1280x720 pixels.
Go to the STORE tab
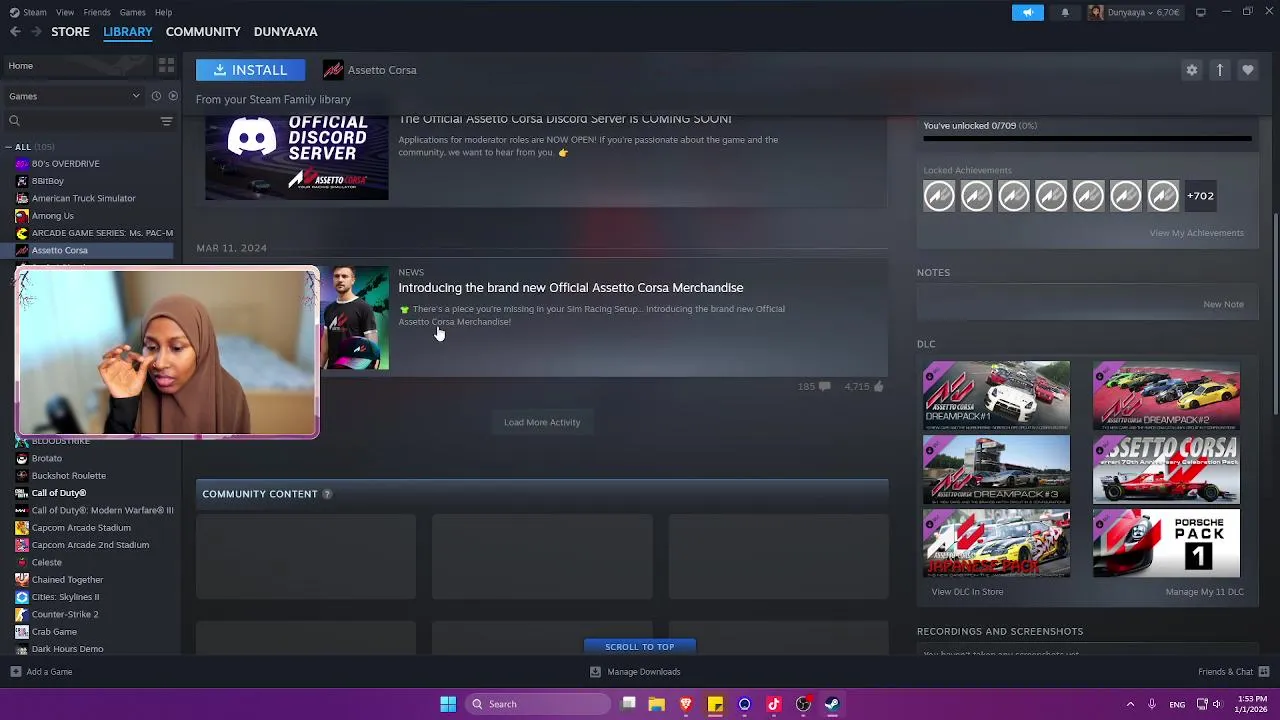(70, 32)
